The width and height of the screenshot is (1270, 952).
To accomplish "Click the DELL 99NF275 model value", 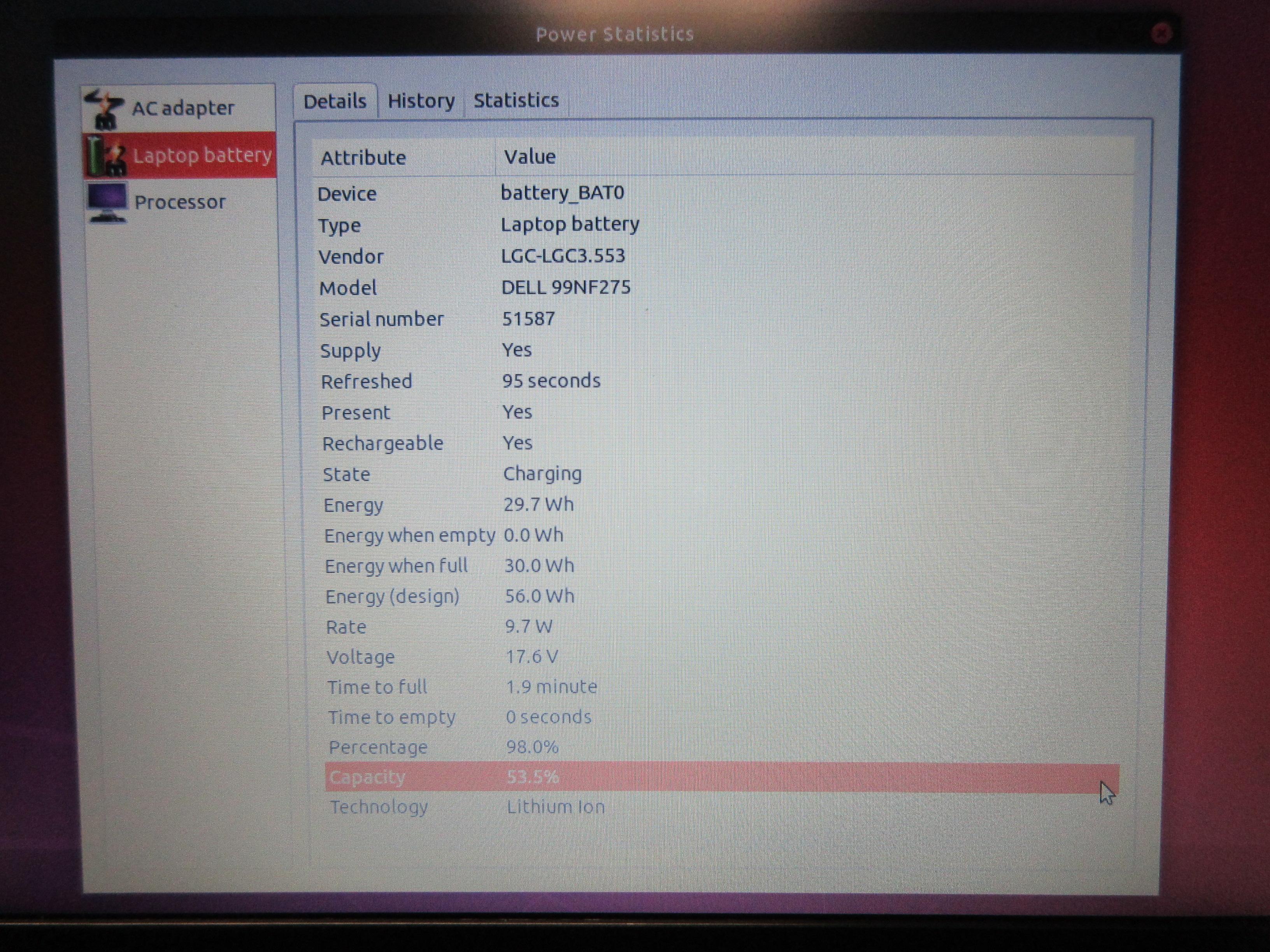I will click(x=565, y=287).
